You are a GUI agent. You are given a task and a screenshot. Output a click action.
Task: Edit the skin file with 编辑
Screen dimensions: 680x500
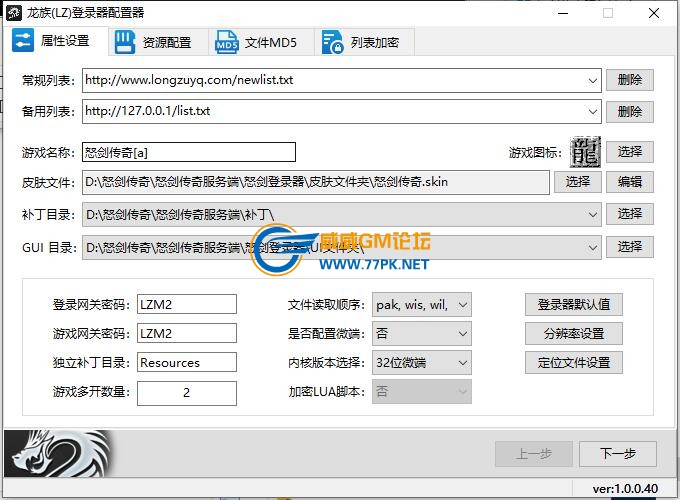630,182
